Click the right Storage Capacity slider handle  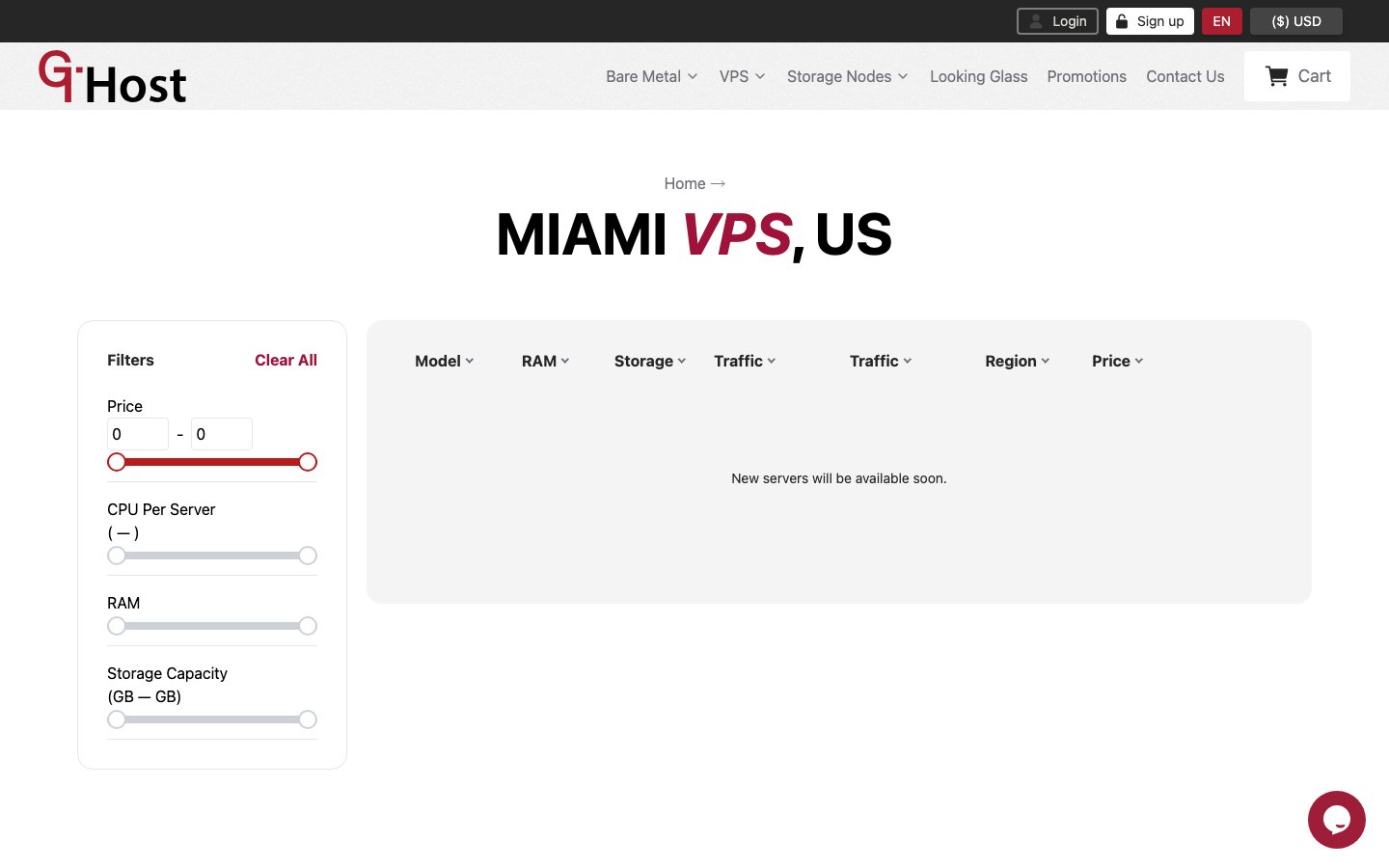click(x=308, y=719)
